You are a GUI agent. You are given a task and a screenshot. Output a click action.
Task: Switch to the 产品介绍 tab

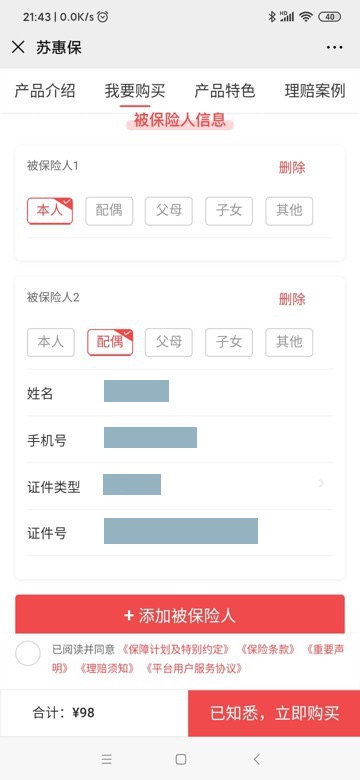click(x=45, y=91)
